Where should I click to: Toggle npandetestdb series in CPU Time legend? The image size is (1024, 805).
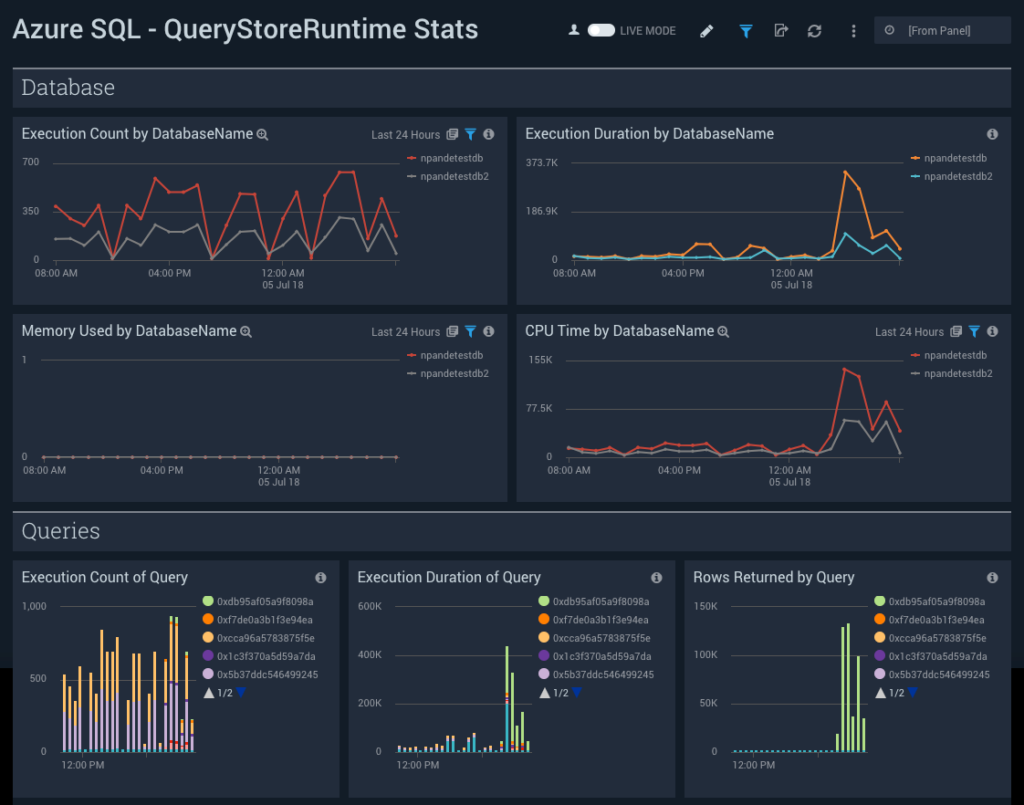948,355
